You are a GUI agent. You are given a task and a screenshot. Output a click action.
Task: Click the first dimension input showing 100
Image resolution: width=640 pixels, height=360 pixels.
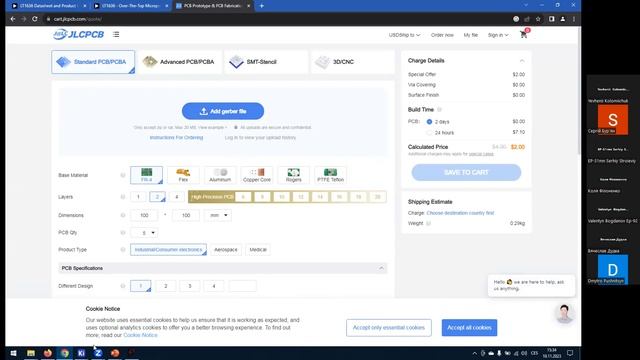point(144,215)
